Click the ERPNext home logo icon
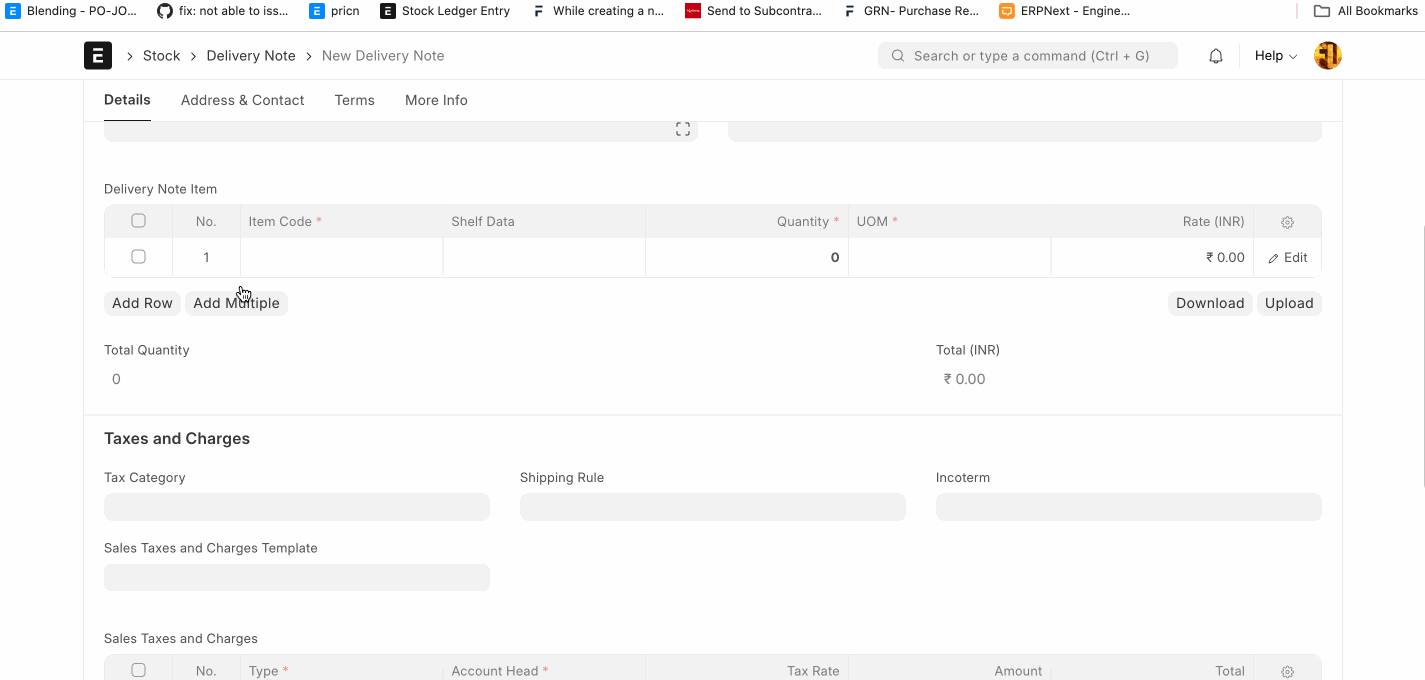This screenshot has width=1425, height=680. pos(98,56)
